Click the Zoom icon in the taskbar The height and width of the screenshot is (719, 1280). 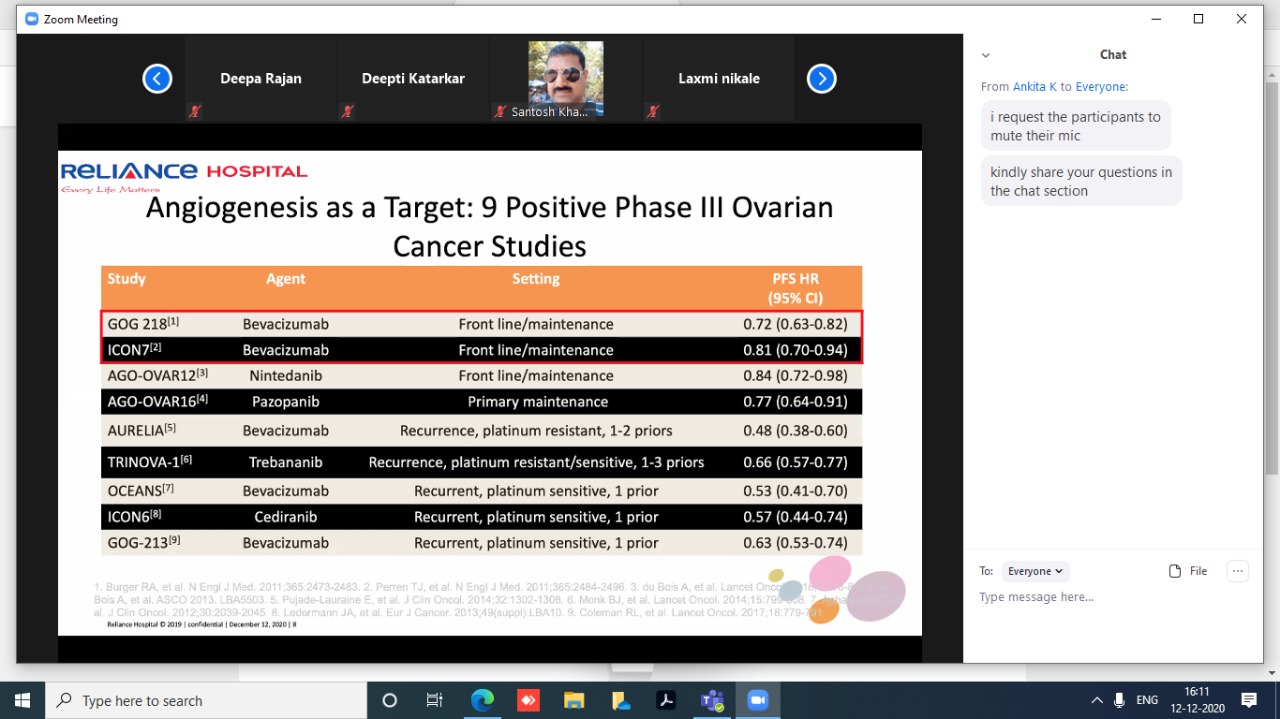757,700
